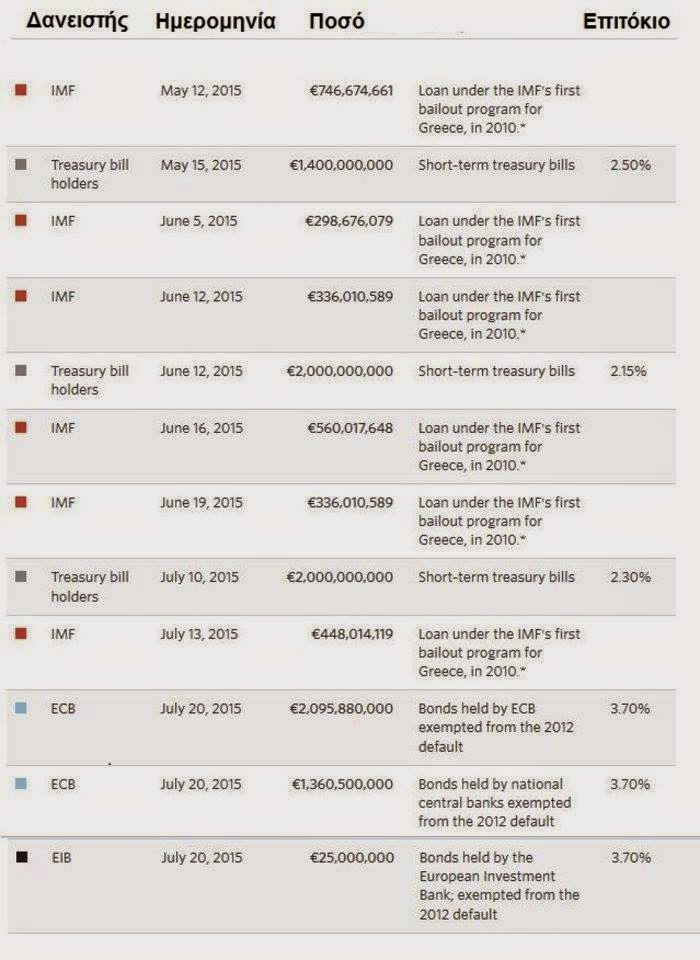Click the blue square in the €2,095,880,000 ECB row
The image size is (700, 960).
point(21,709)
